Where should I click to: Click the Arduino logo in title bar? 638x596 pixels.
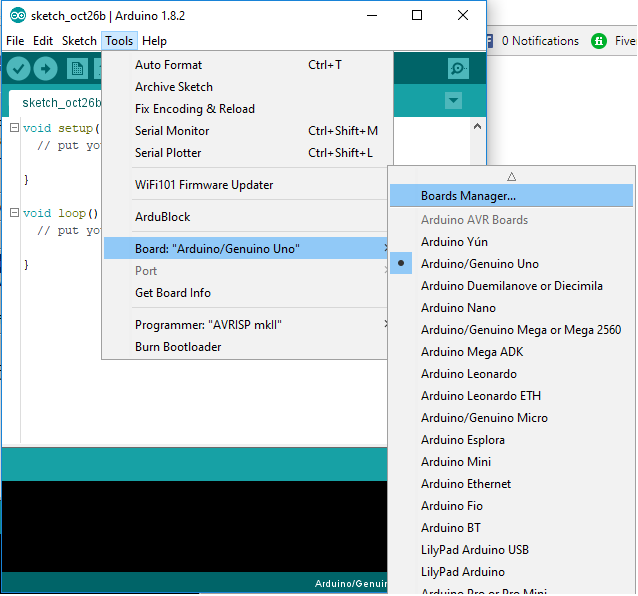click(17, 15)
